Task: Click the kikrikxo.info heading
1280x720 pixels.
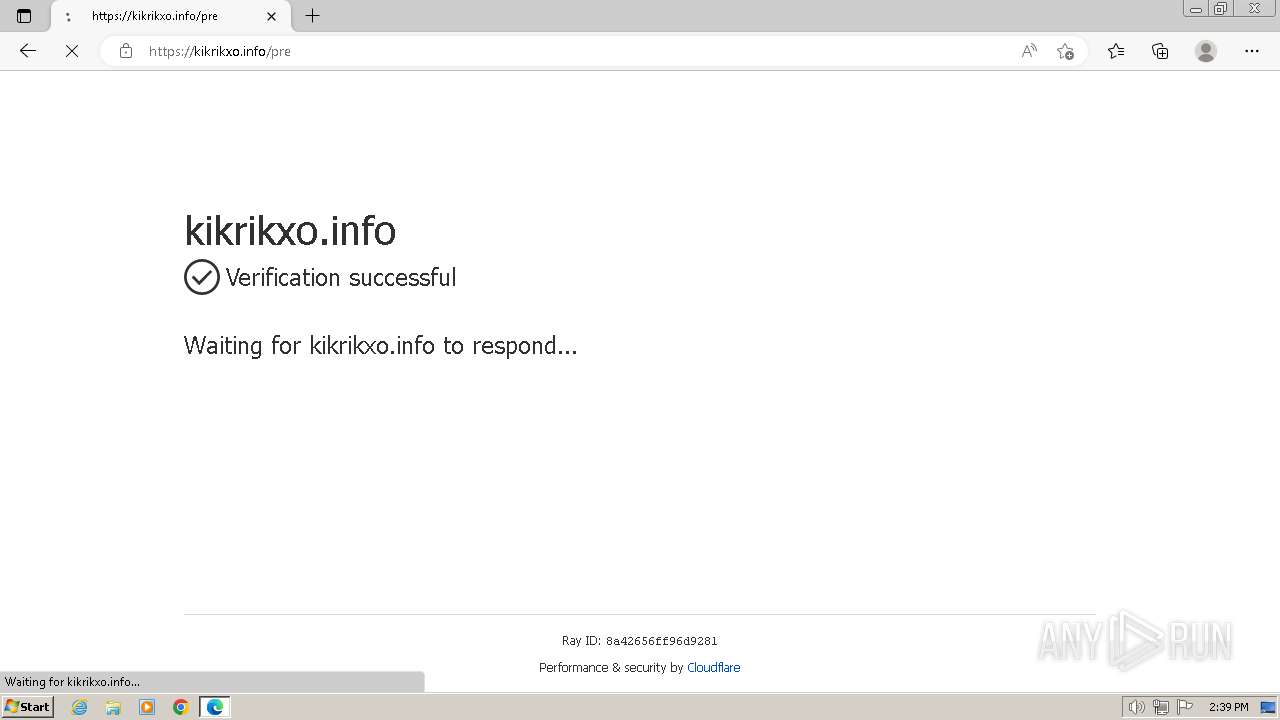Action: point(290,230)
